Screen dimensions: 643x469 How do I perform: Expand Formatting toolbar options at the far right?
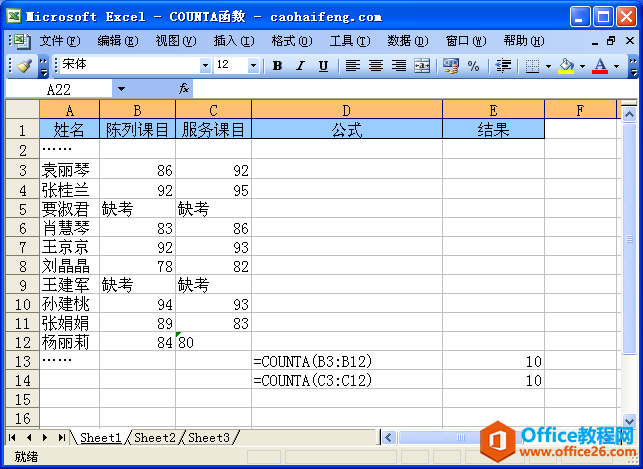click(x=633, y=66)
